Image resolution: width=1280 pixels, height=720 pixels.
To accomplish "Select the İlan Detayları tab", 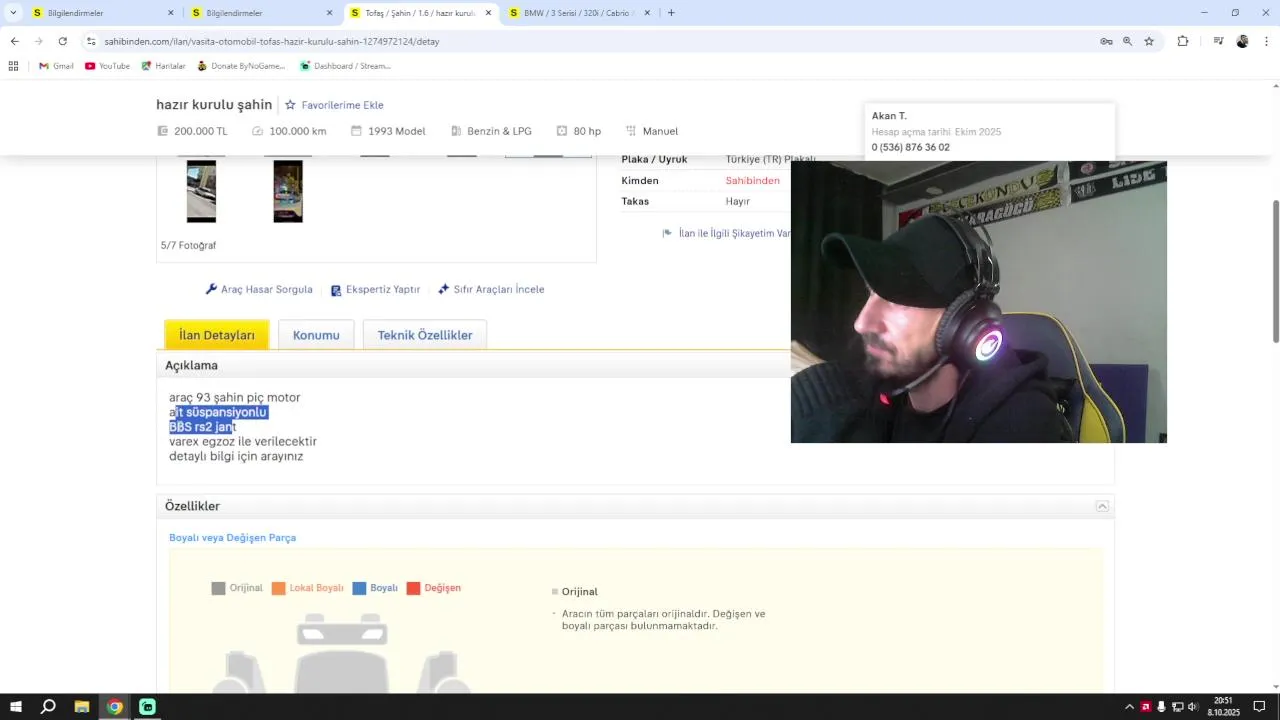I will click(217, 335).
